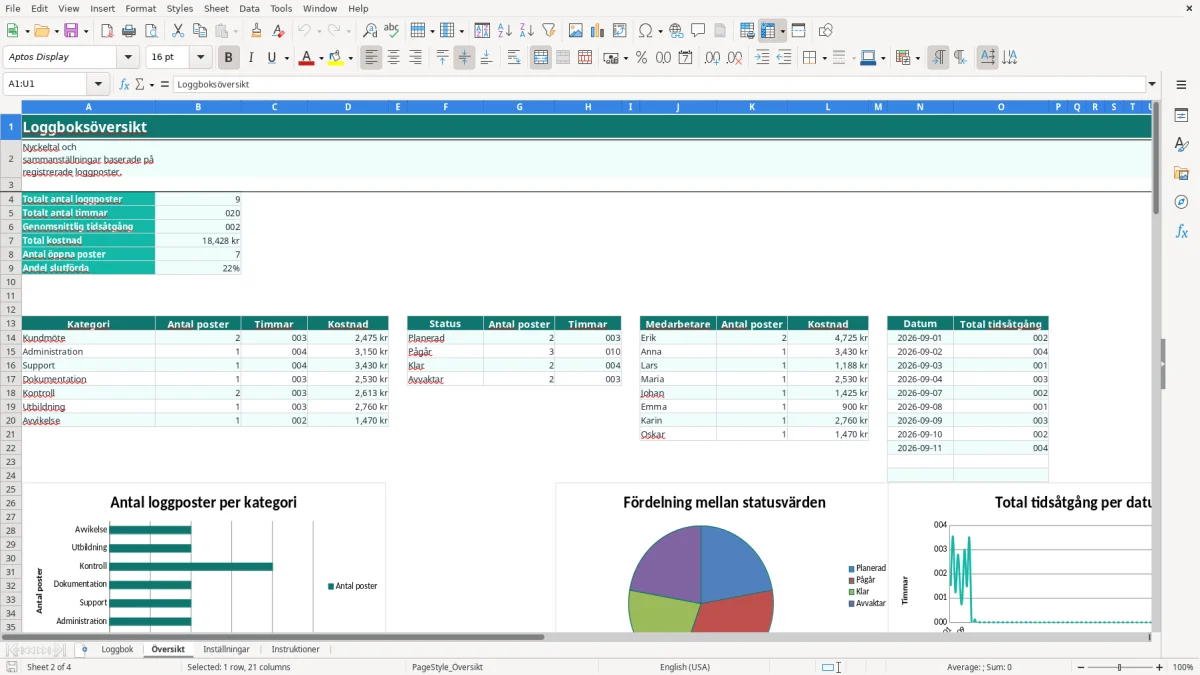The width and height of the screenshot is (1200, 675).
Task: Cut the selection with the scissors icon
Action: pyautogui.click(x=177, y=31)
